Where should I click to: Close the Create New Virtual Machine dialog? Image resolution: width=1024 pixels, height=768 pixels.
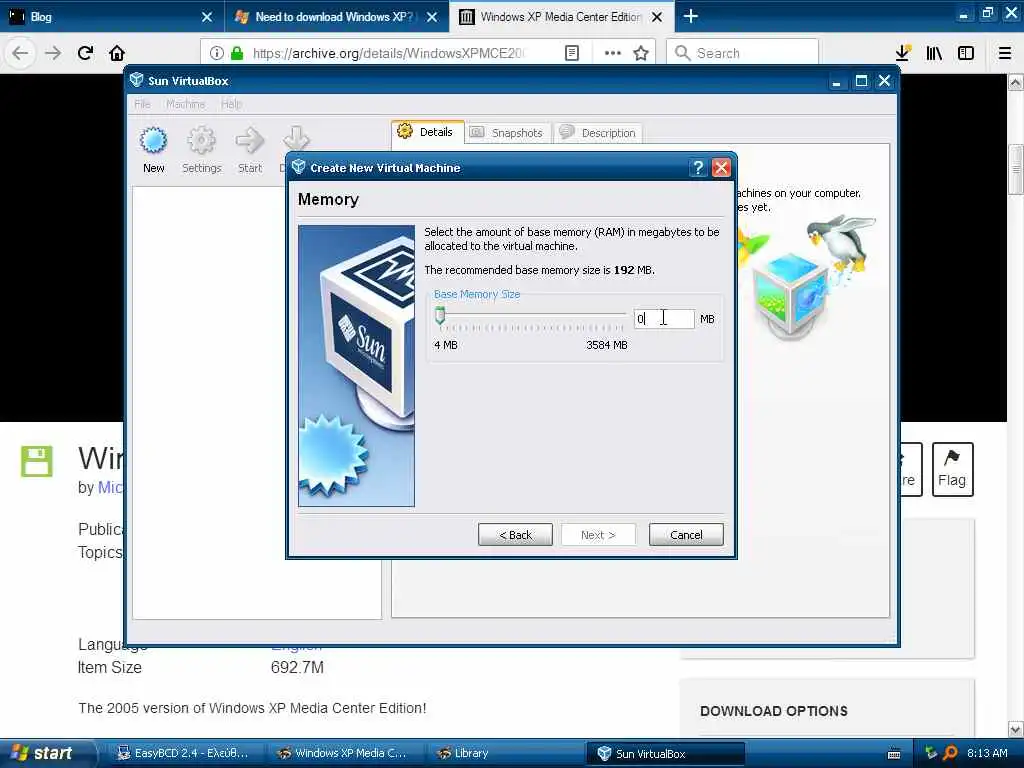[x=721, y=168]
